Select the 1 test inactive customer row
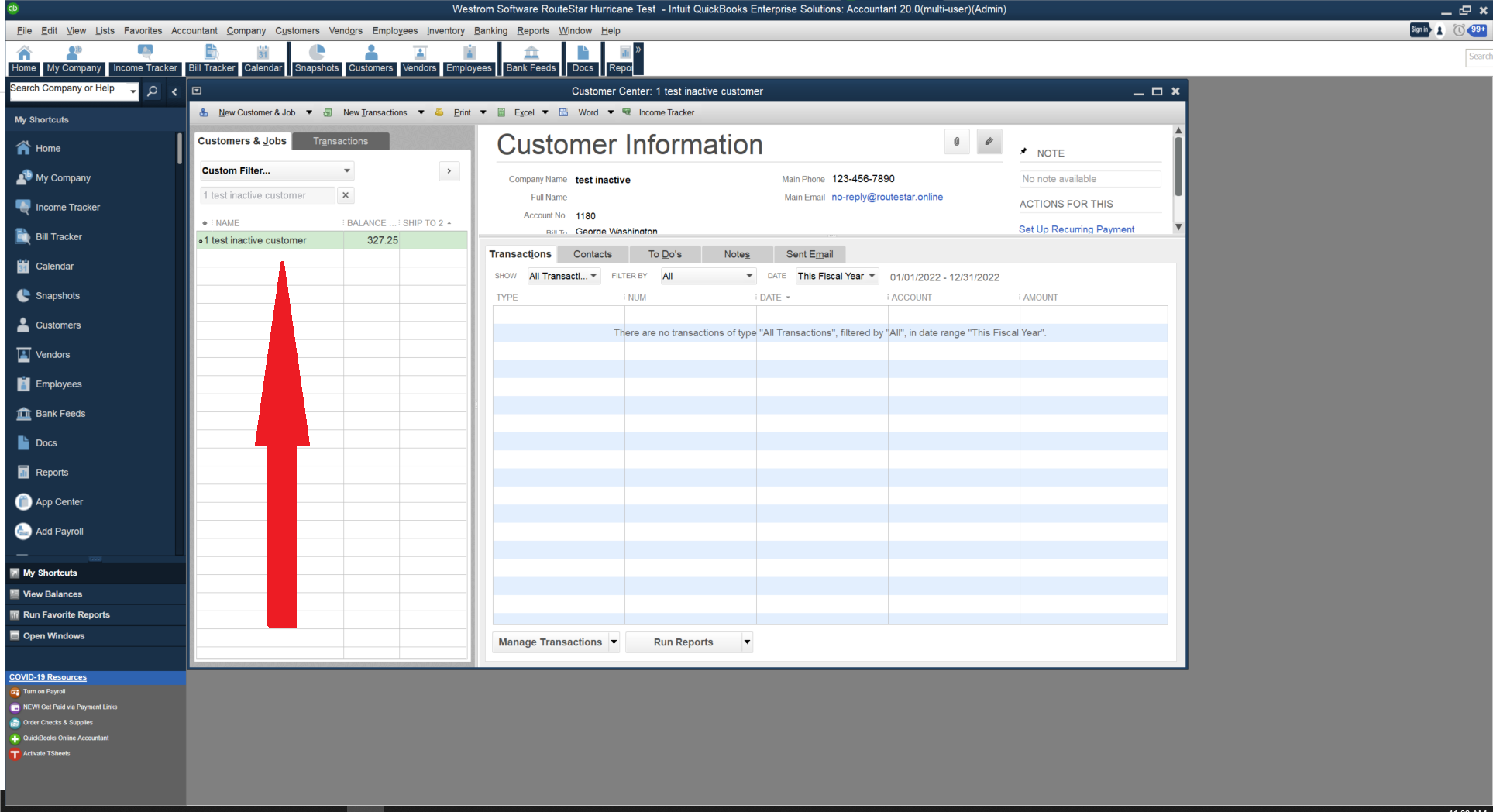The width and height of the screenshot is (1493, 812). point(332,240)
